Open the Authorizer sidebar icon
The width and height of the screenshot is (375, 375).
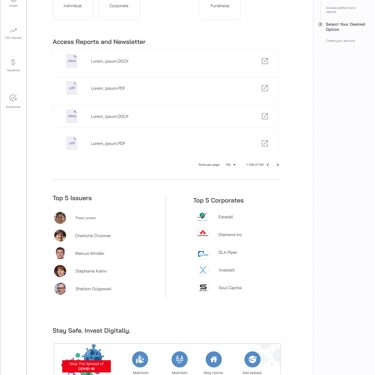[13, 98]
